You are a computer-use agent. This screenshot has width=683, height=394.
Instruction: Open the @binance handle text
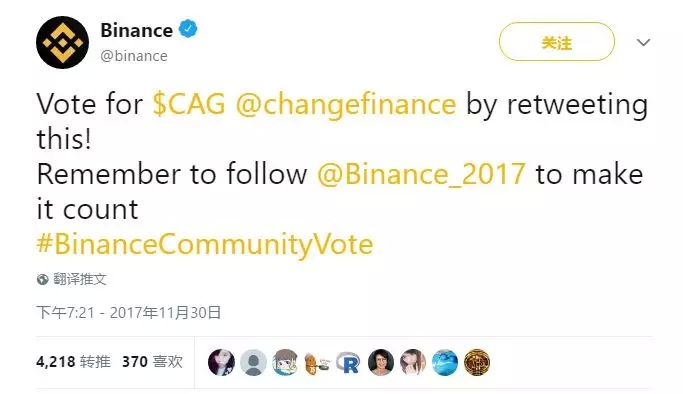134,56
